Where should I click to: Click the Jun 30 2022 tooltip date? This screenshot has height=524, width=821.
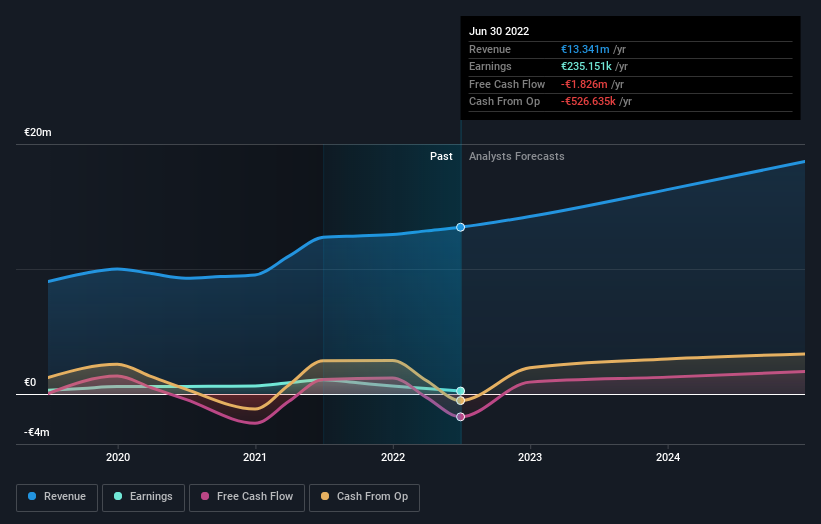pos(499,31)
